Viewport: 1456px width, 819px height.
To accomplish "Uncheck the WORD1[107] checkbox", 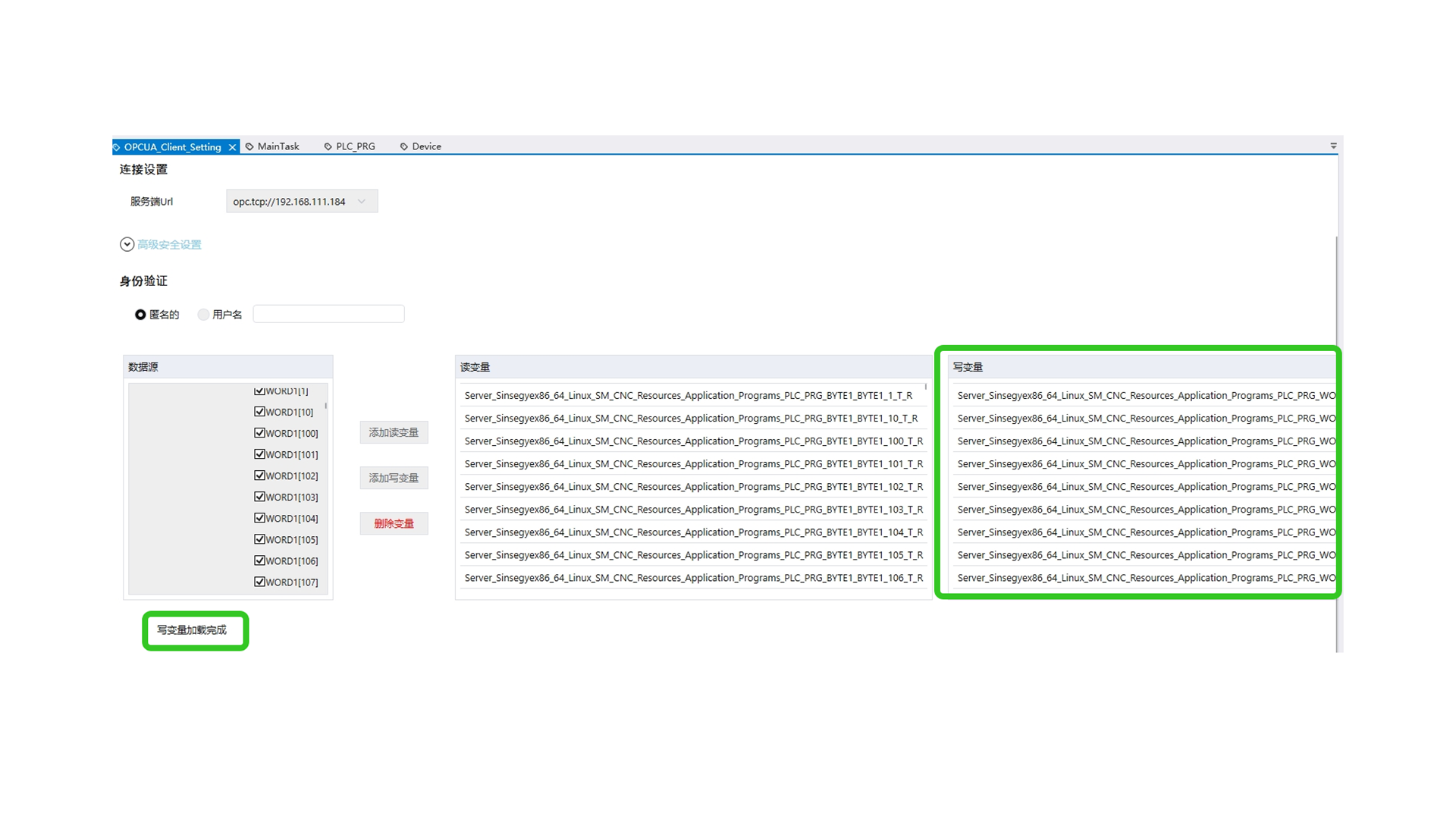I will coord(259,582).
